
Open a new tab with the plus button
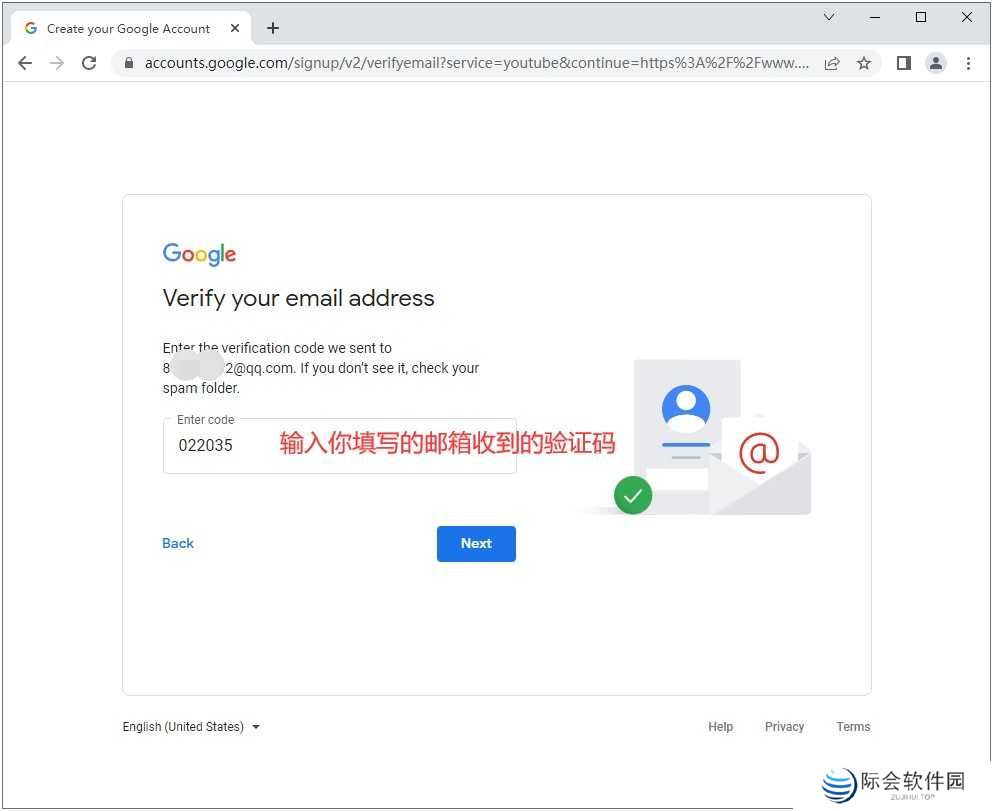coord(273,28)
